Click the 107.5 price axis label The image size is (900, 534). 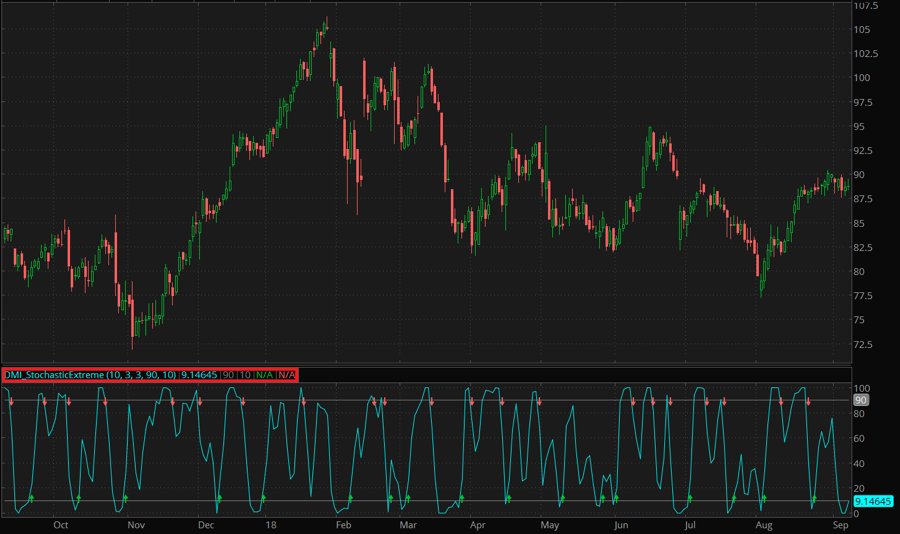pyautogui.click(x=866, y=5)
